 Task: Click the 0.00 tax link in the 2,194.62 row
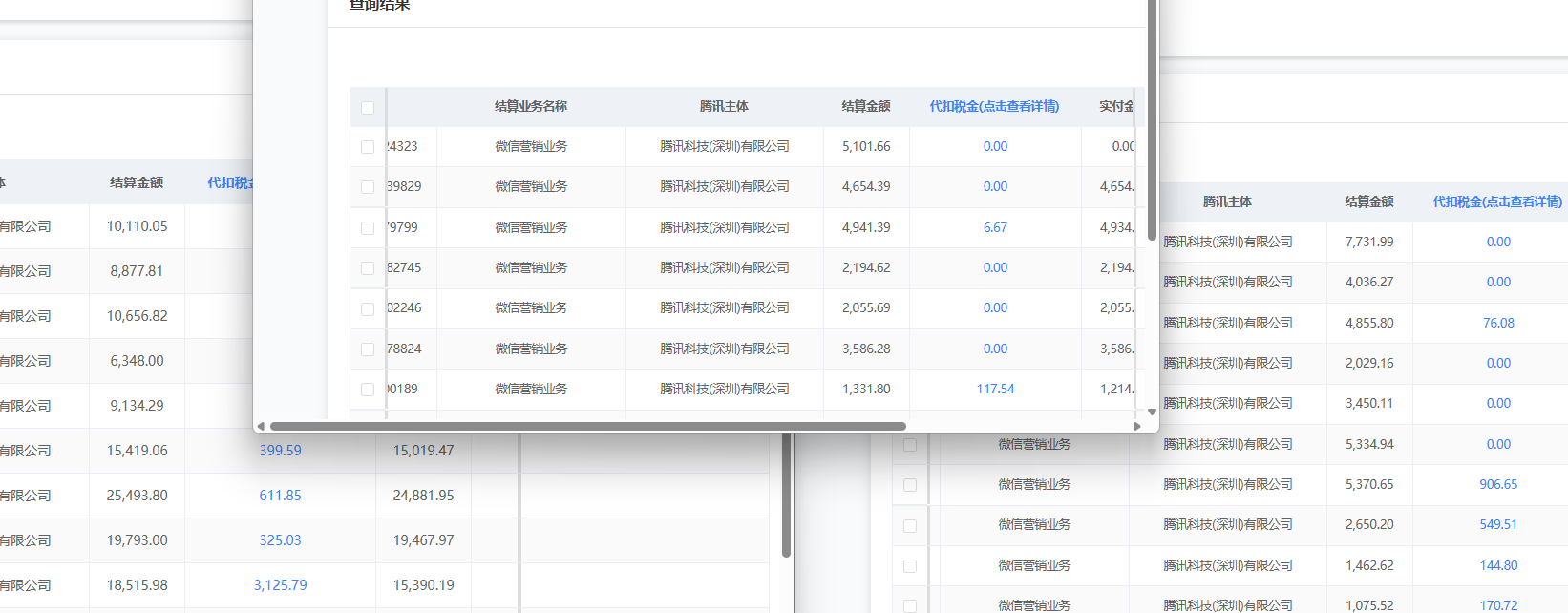pyautogui.click(x=995, y=267)
